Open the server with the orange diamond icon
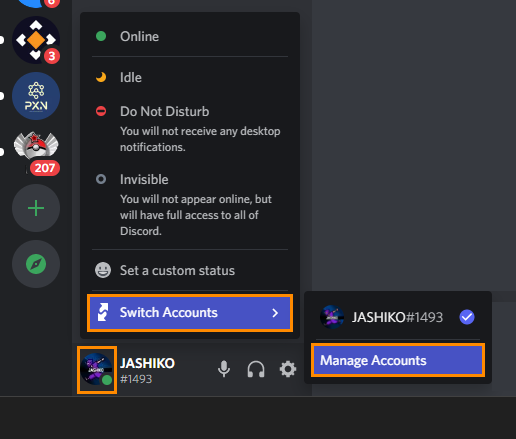 pyautogui.click(x=36, y=40)
